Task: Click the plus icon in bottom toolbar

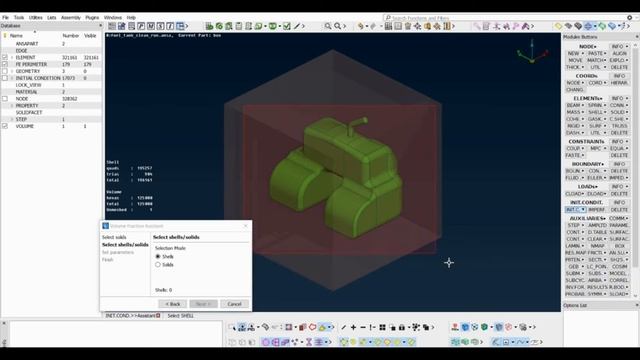Action: 353,327
